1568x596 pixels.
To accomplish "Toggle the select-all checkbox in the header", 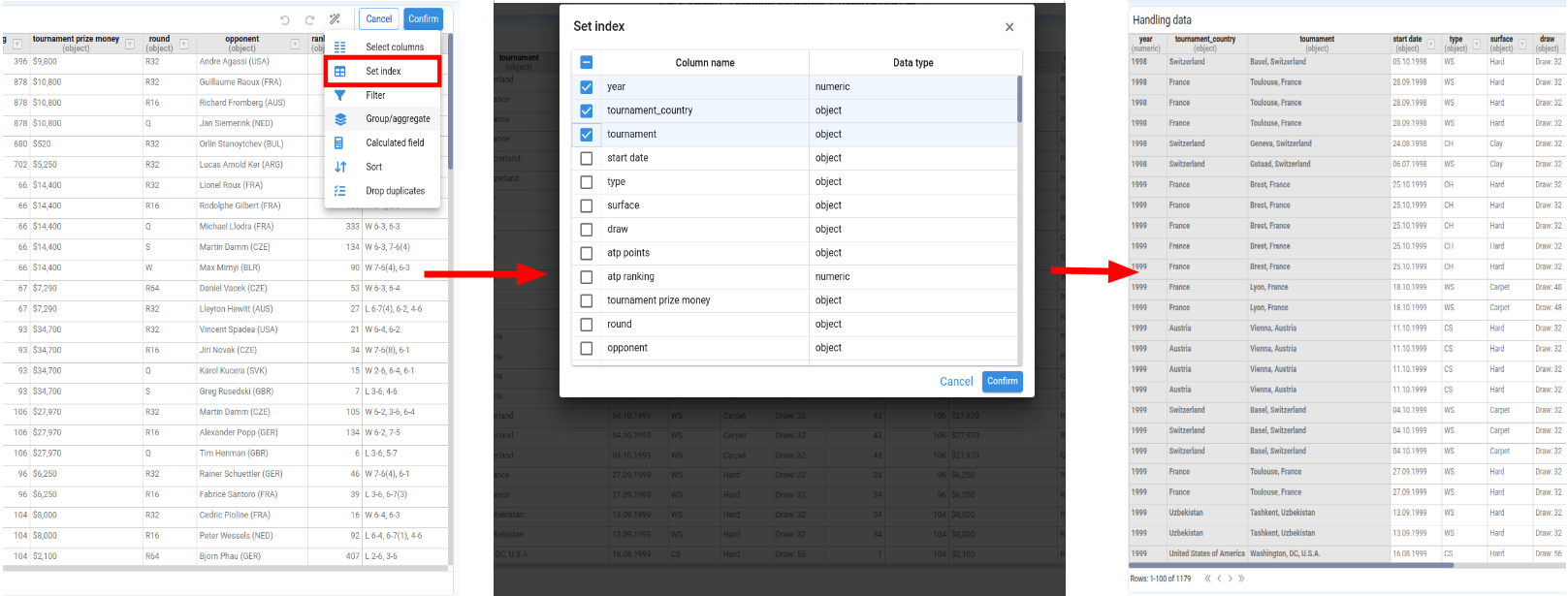I will tap(587, 63).
